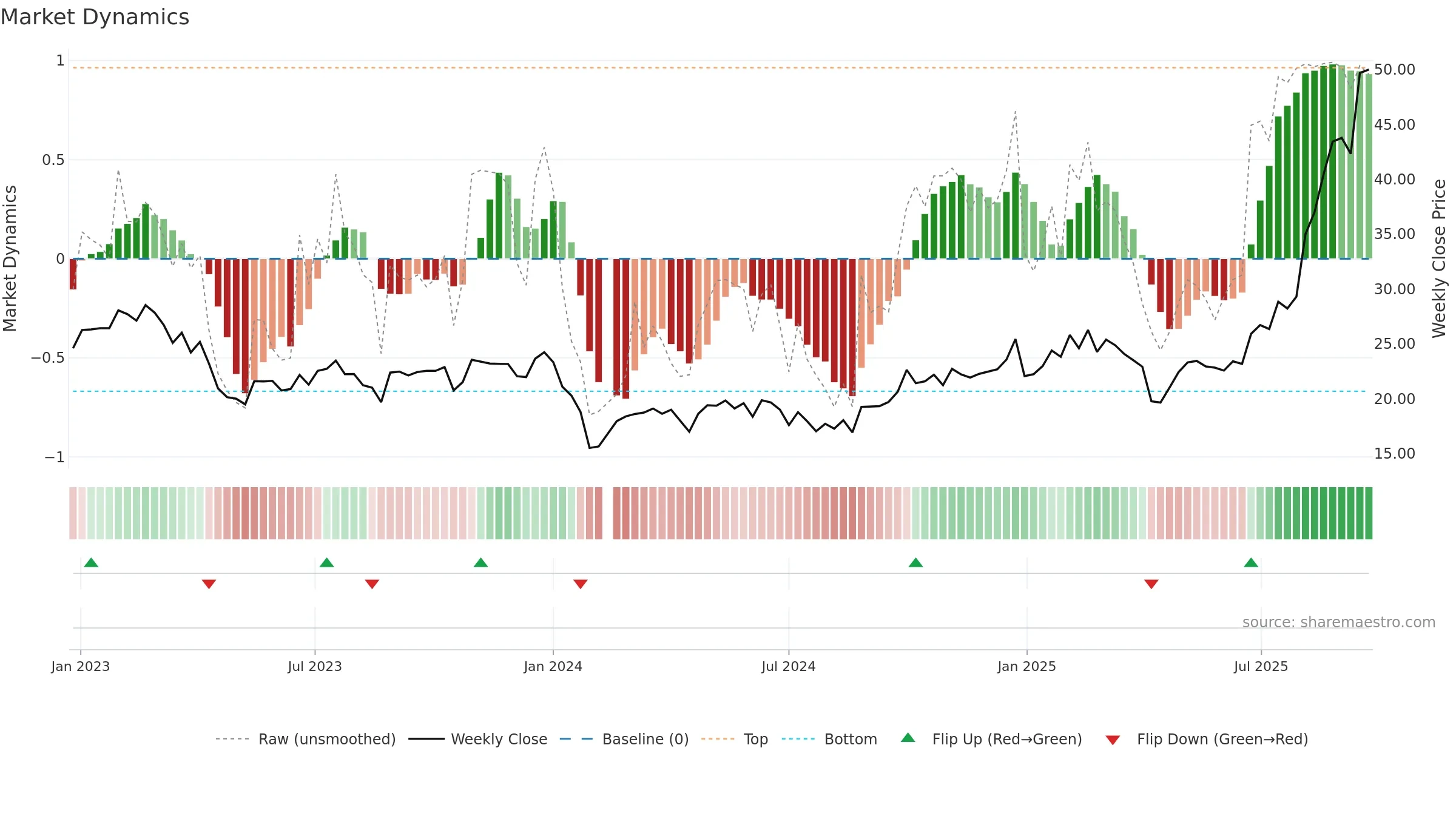The width and height of the screenshot is (1456, 819).
Task: Select the Flip Up marker in late 2023
Action: tap(481, 562)
